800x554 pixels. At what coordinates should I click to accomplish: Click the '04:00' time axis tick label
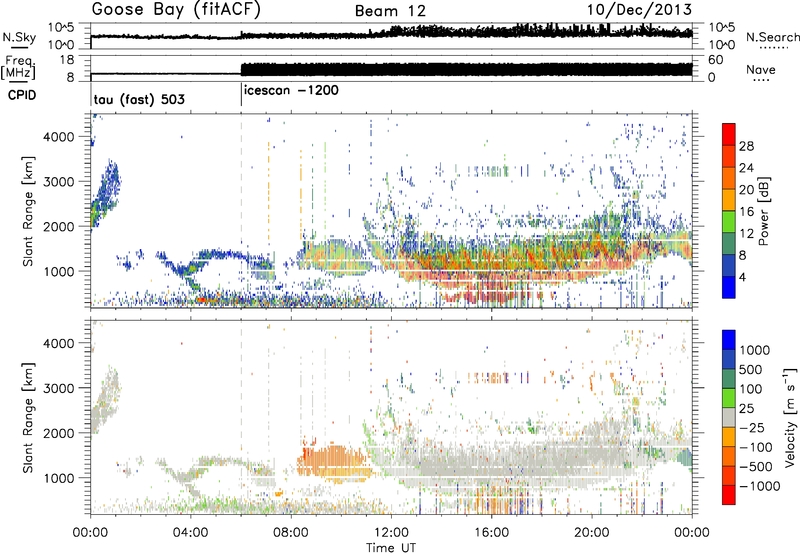click(x=190, y=533)
